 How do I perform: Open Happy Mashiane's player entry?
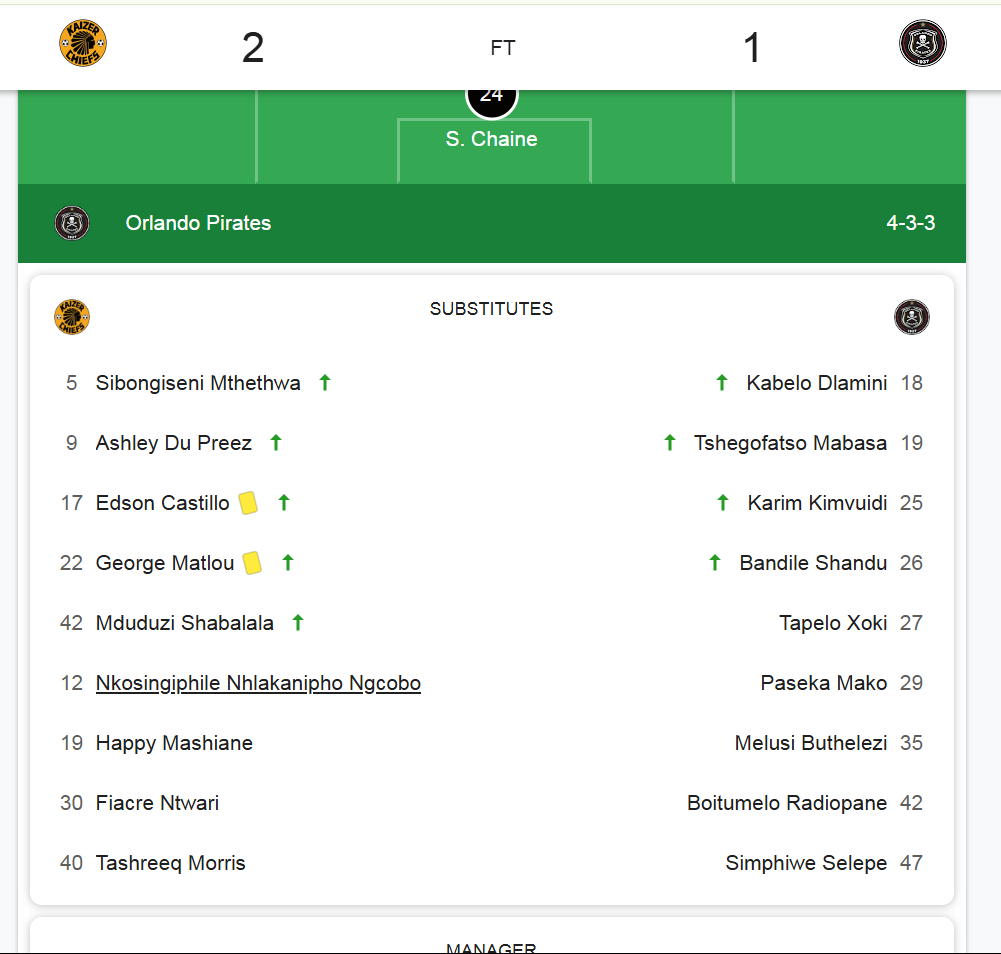(x=174, y=743)
